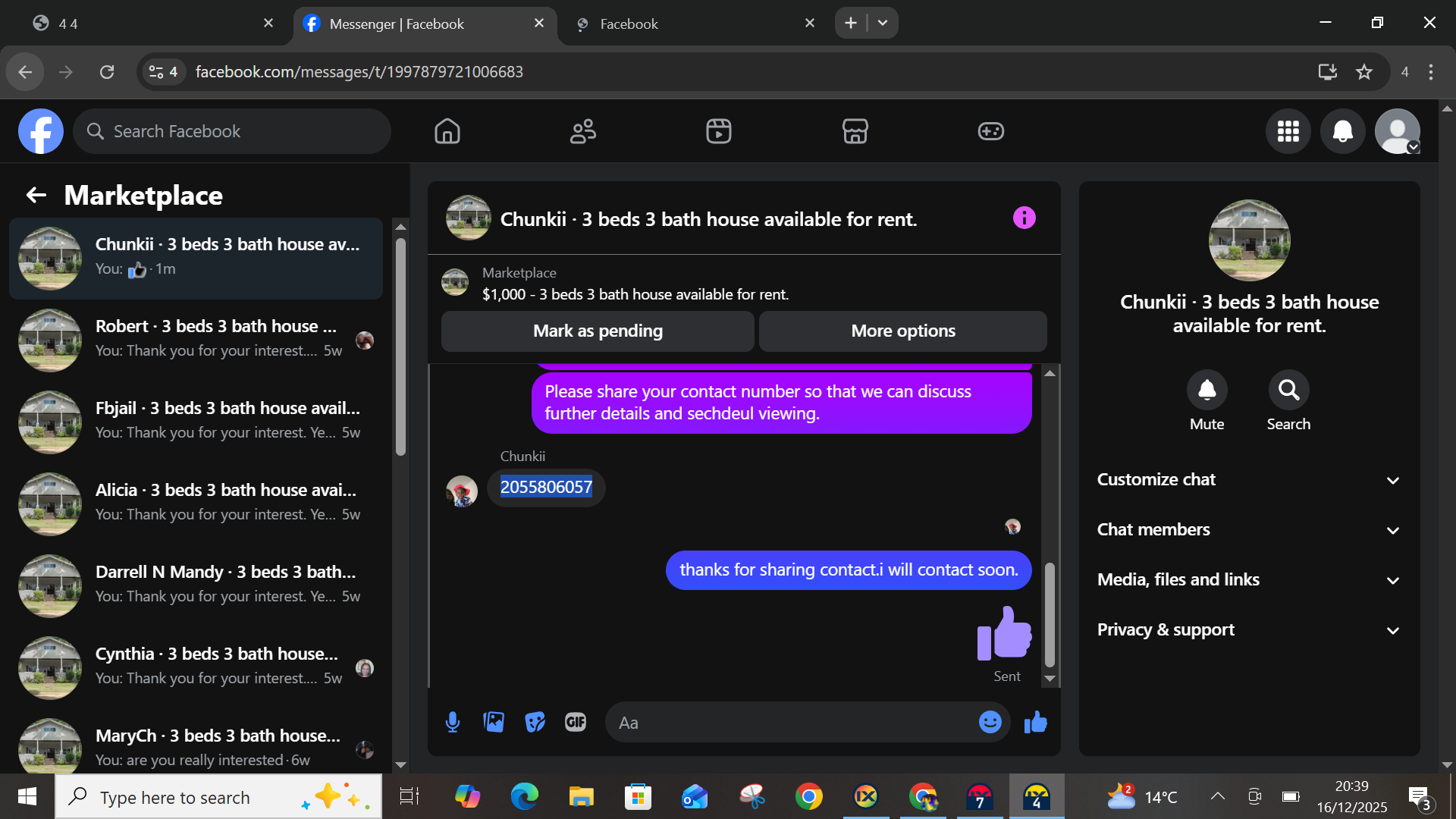Reload the page
The width and height of the screenshot is (1456, 819).
tap(107, 72)
